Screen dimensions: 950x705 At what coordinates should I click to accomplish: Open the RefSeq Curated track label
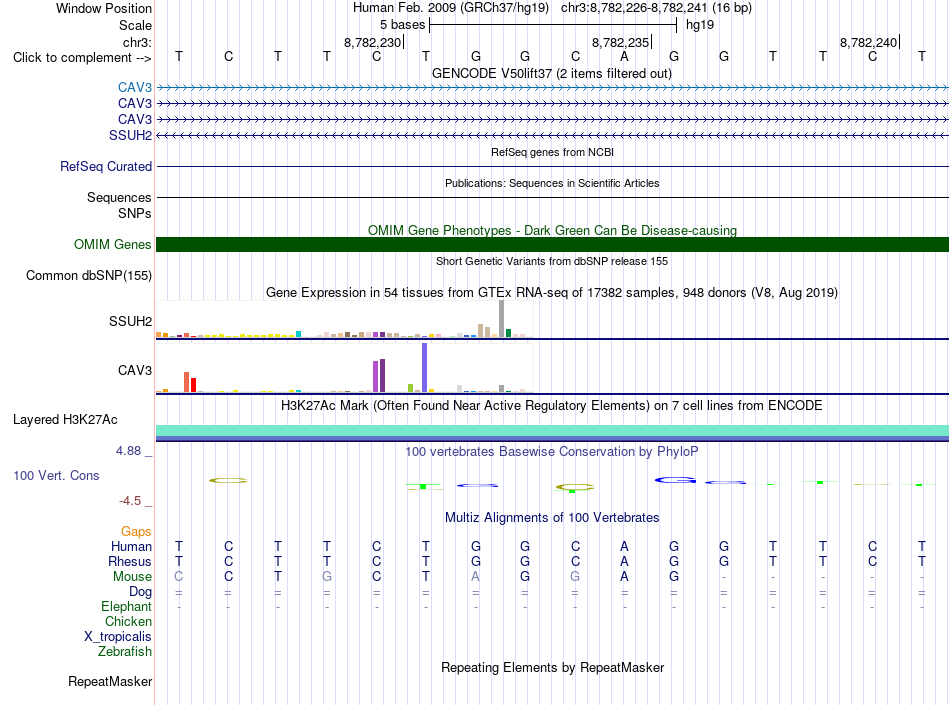tap(106, 167)
